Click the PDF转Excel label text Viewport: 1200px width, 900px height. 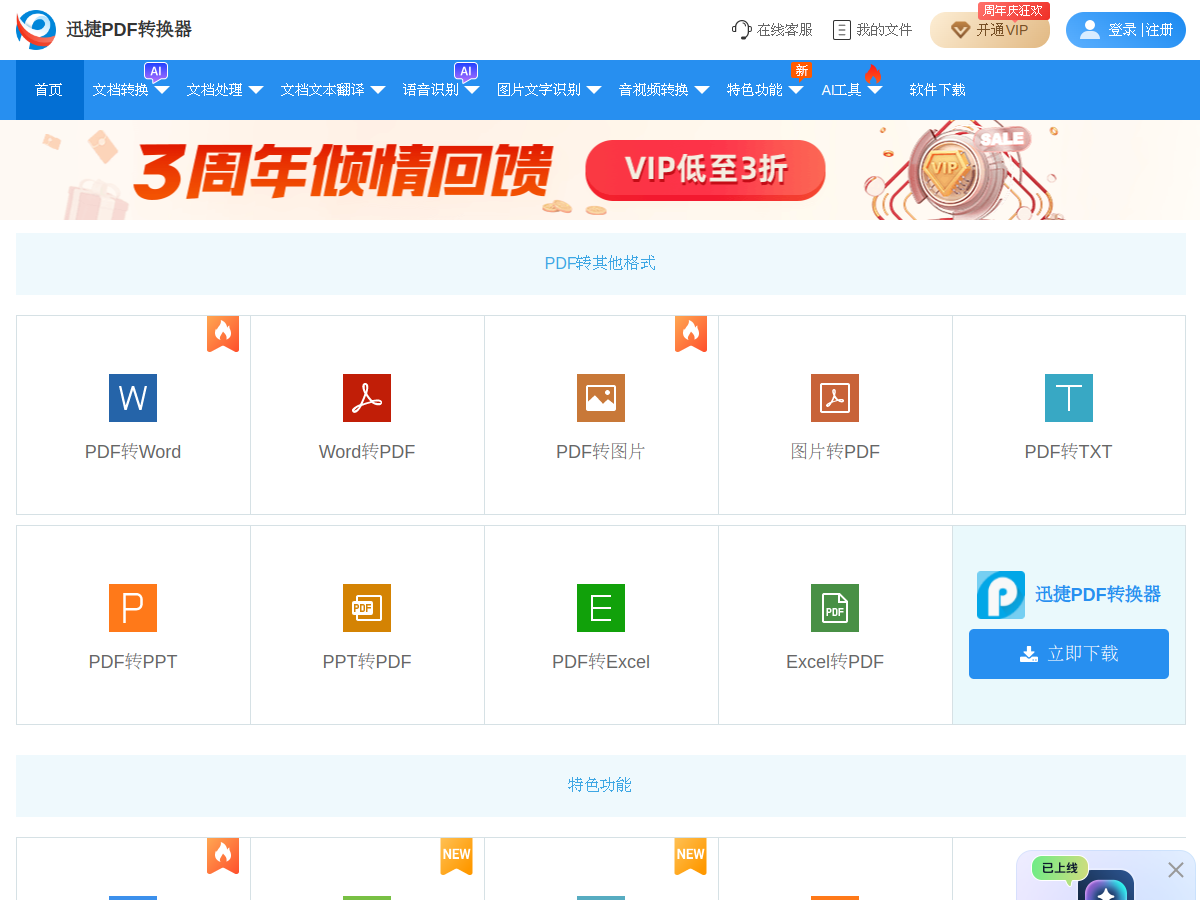coord(601,662)
